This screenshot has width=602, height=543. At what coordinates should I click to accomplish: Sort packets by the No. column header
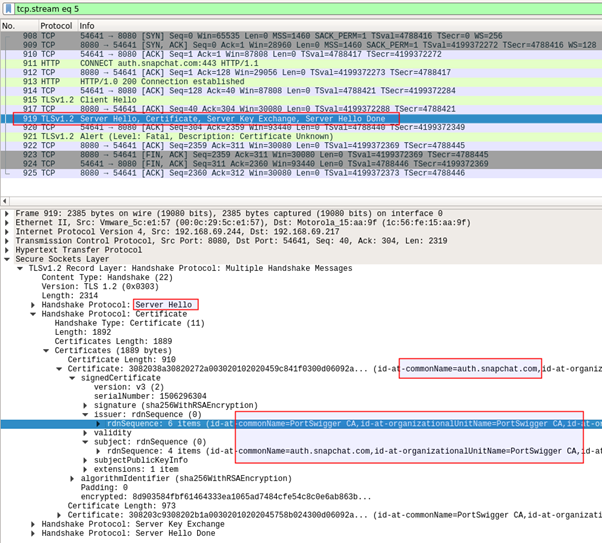coord(13,24)
